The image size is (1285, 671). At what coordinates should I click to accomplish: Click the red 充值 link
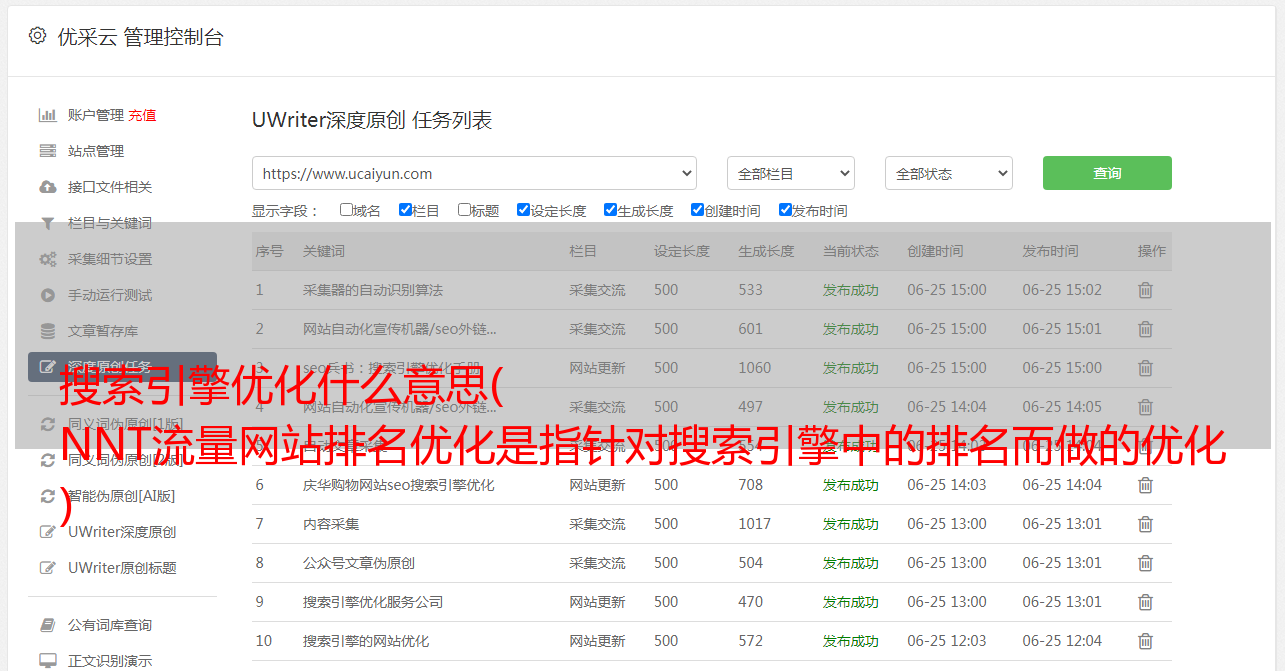tap(142, 115)
